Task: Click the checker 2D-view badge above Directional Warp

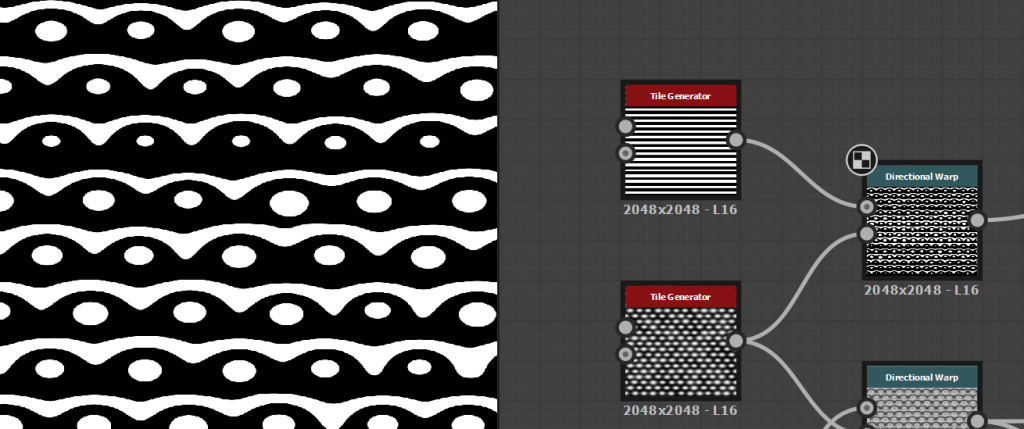Action: (862, 158)
